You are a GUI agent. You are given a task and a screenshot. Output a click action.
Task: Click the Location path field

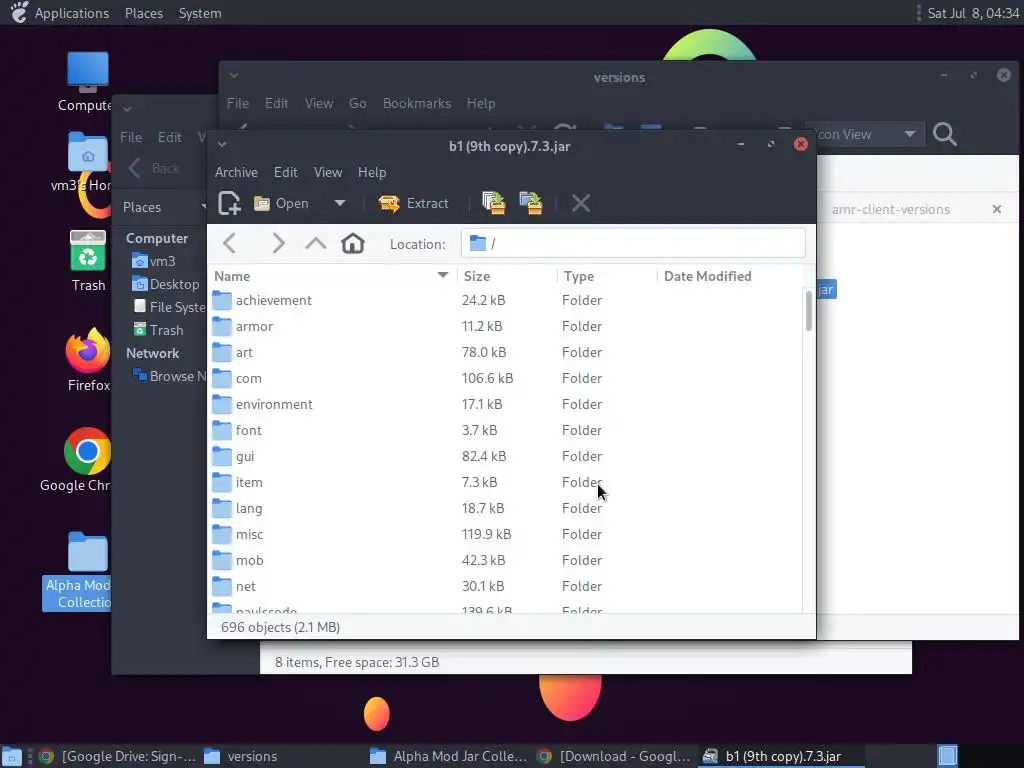click(x=633, y=244)
